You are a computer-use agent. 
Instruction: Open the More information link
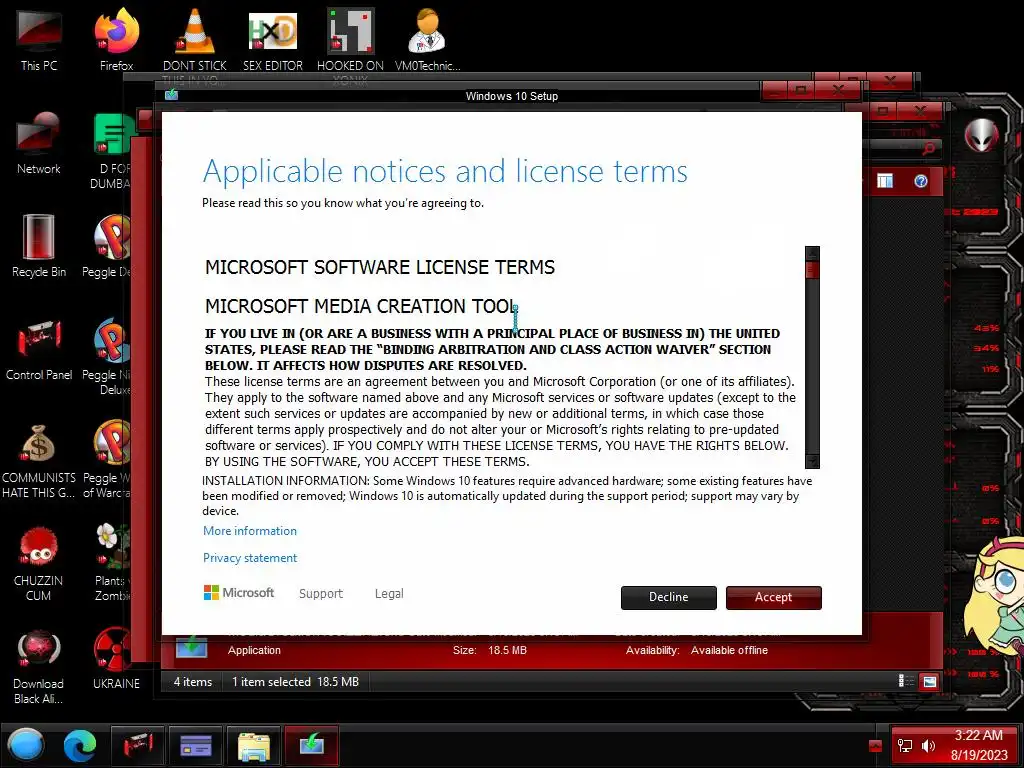pyautogui.click(x=249, y=531)
